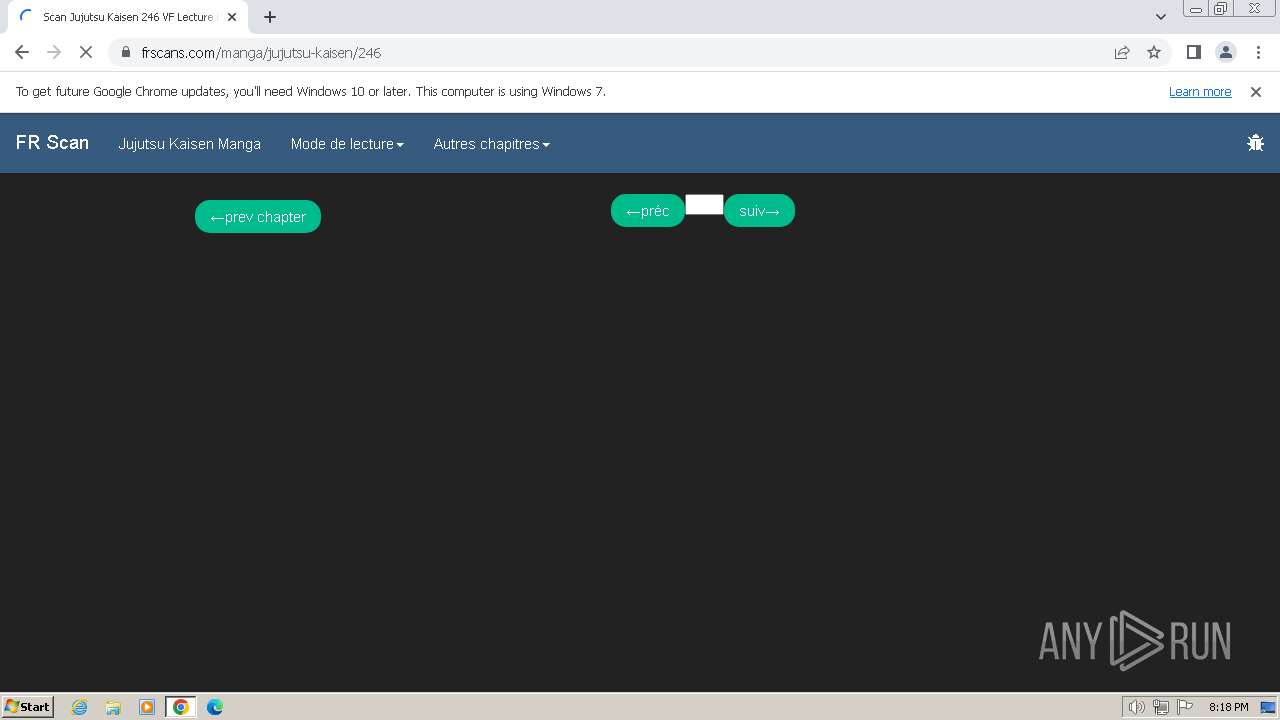
Task: Click the préc page button
Action: (648, 210)
